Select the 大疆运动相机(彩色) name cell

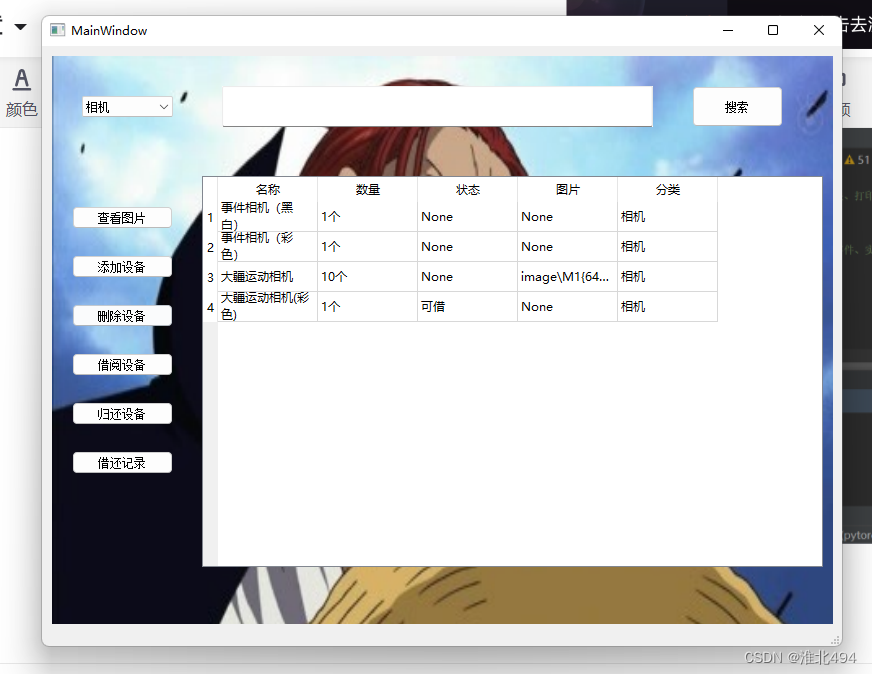(x=267, y=307)
